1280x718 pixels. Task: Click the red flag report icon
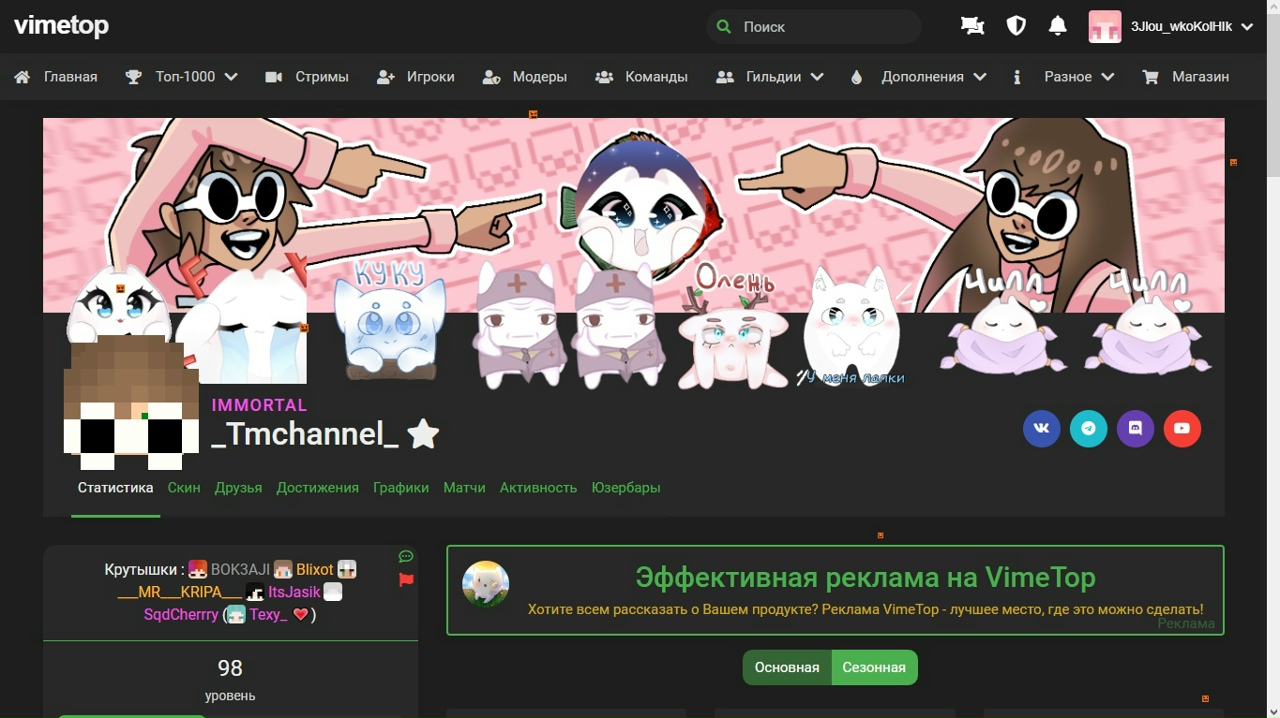[406, 580]
